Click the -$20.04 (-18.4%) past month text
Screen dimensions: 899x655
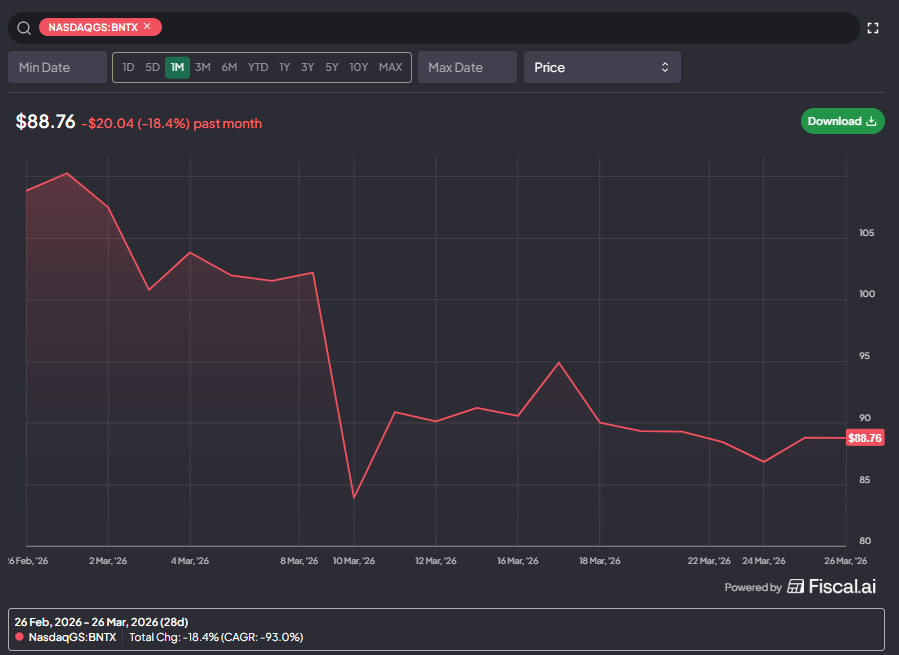click(171, 123)
